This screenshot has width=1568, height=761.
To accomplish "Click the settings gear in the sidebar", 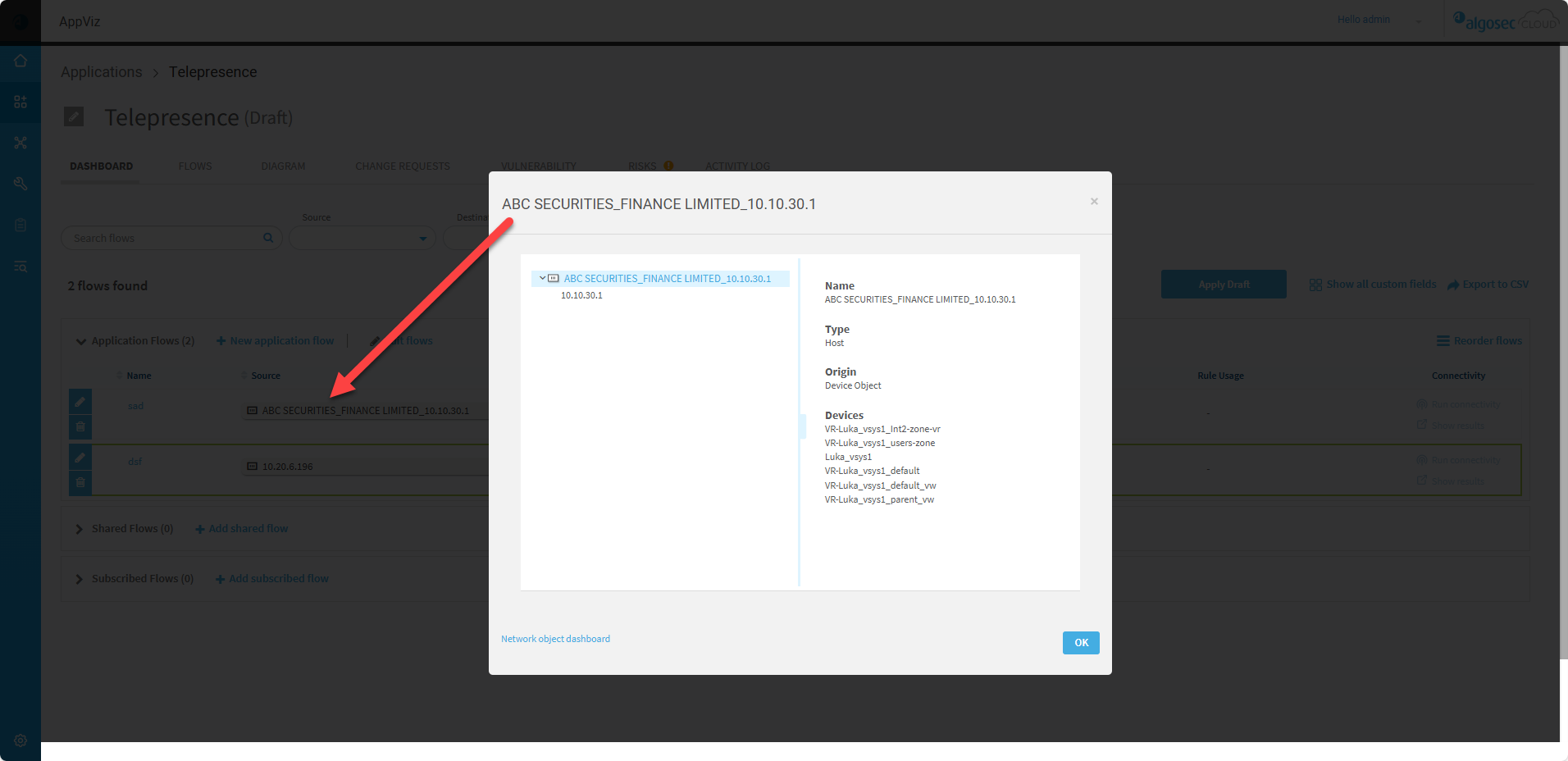I will 21,740.
